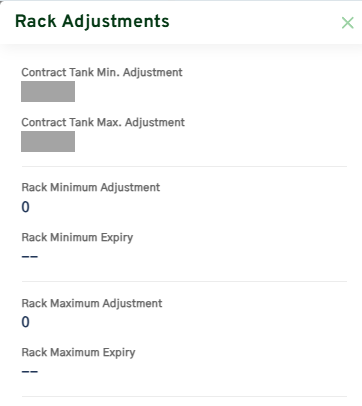Click the gray Contract Tank Min. Adjustment value box

tap(48, 91)
